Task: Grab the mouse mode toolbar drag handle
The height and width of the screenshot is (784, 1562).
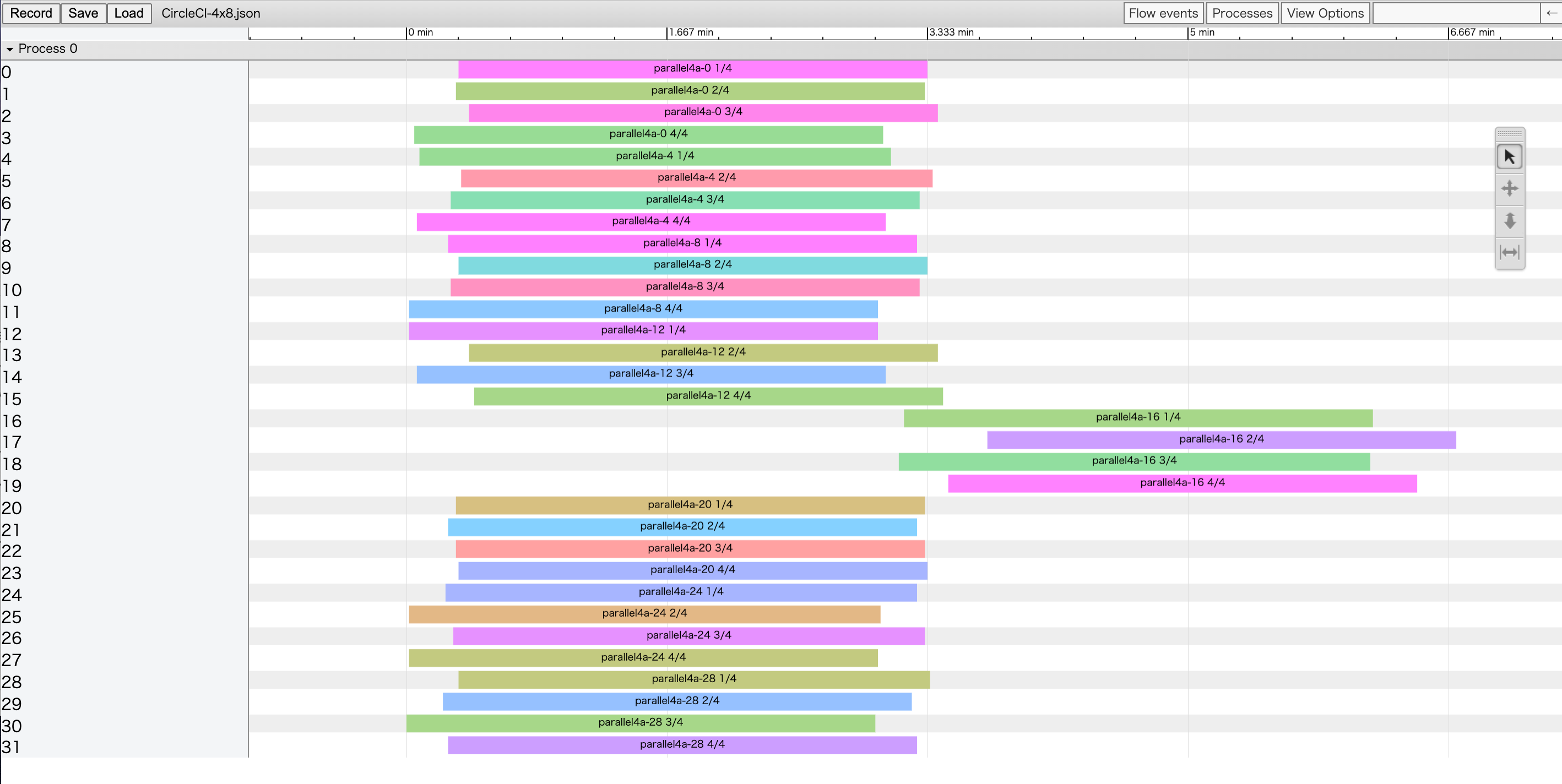Action: pyautogui.click(x=1509, y=133)
